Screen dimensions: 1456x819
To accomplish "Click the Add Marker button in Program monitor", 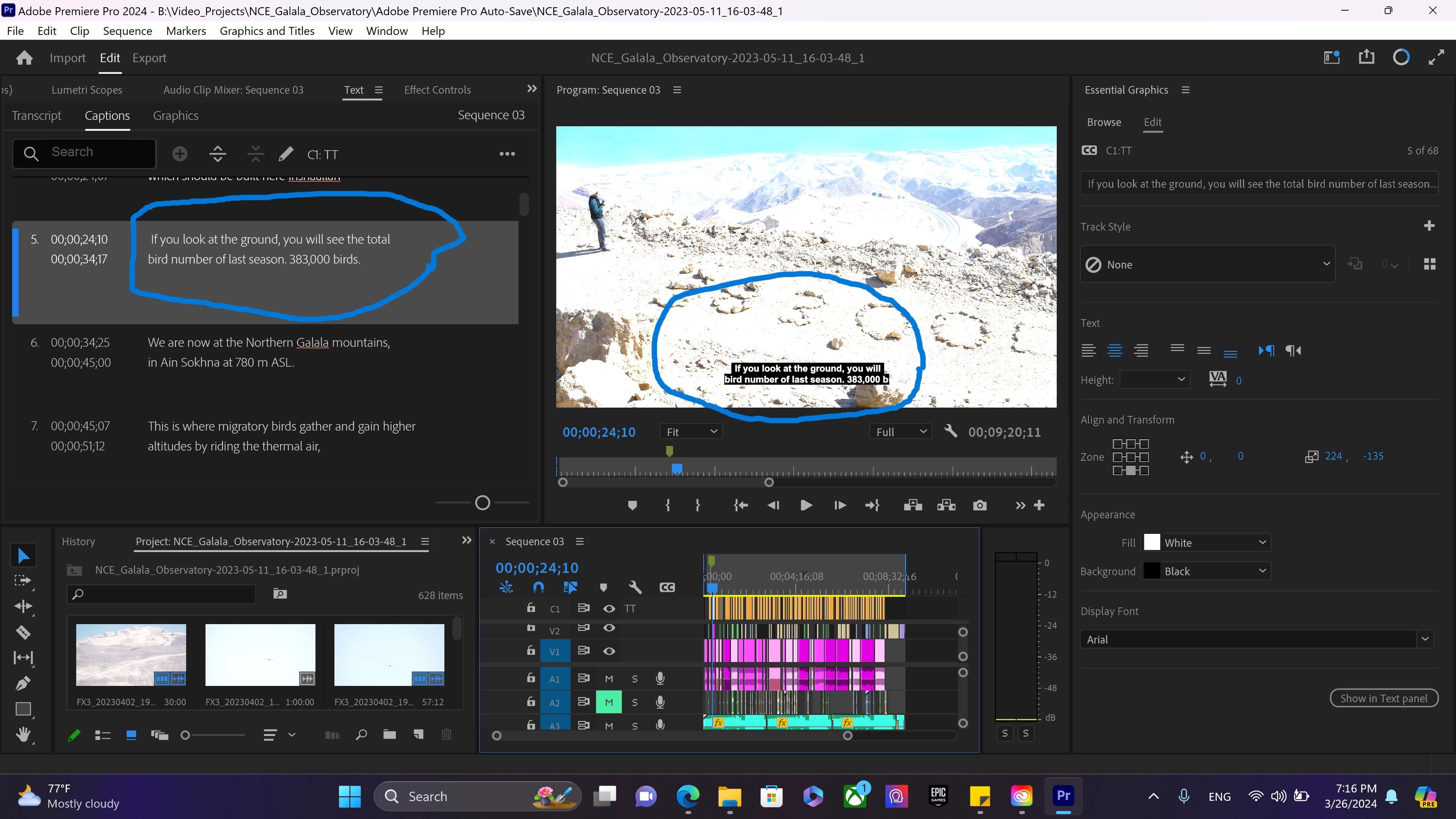I will (x=632, y=505).
